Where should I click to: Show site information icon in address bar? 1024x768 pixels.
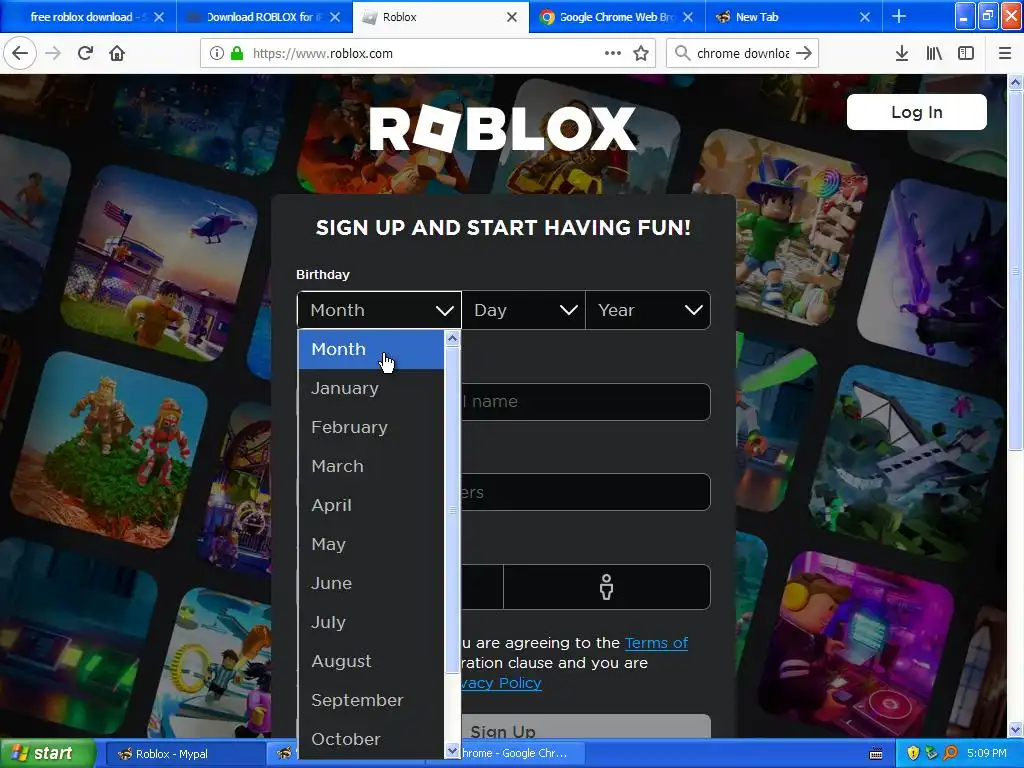point(216,53)
